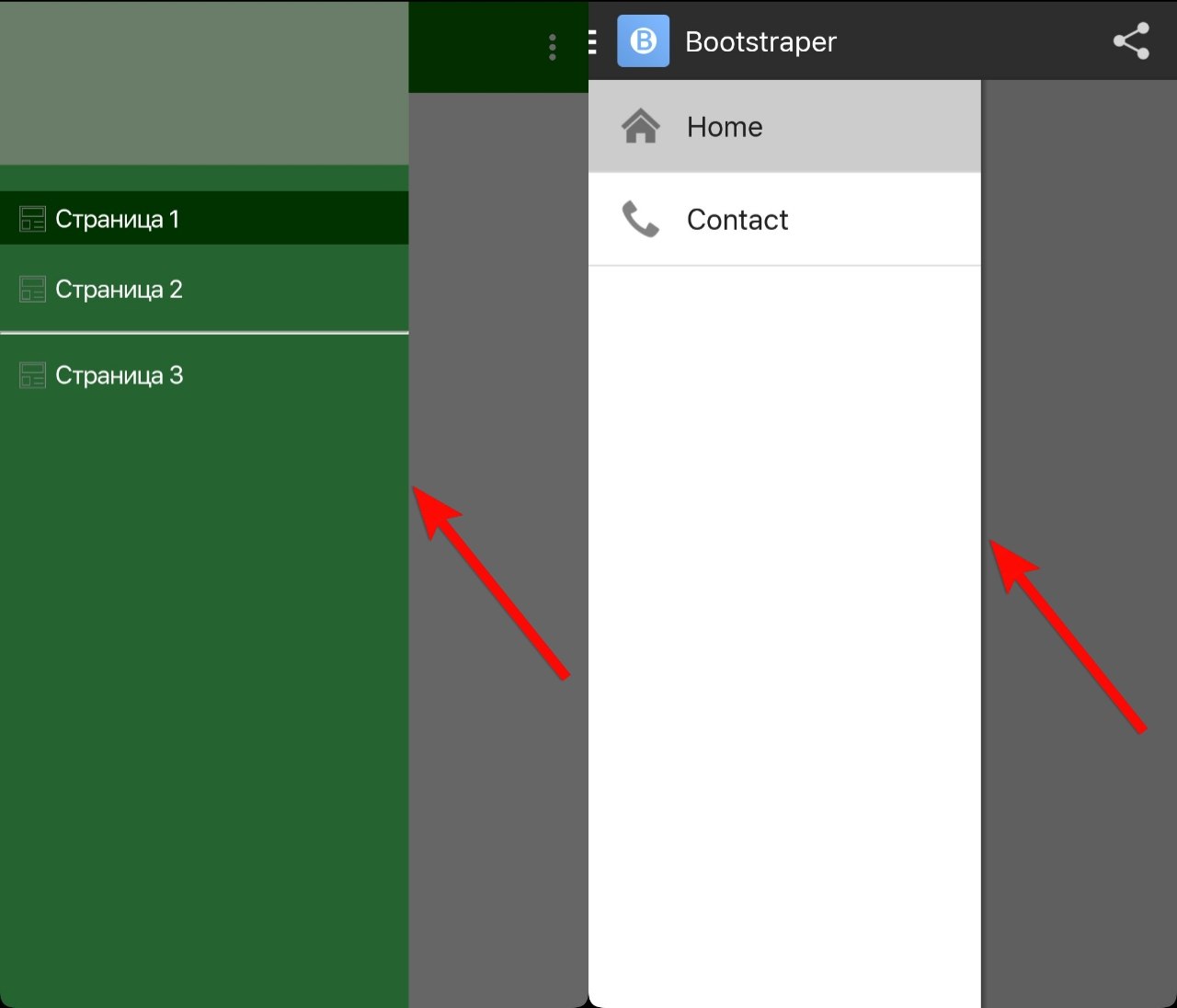Open the three-dot overflow menu in green app

tap(552, 47)
